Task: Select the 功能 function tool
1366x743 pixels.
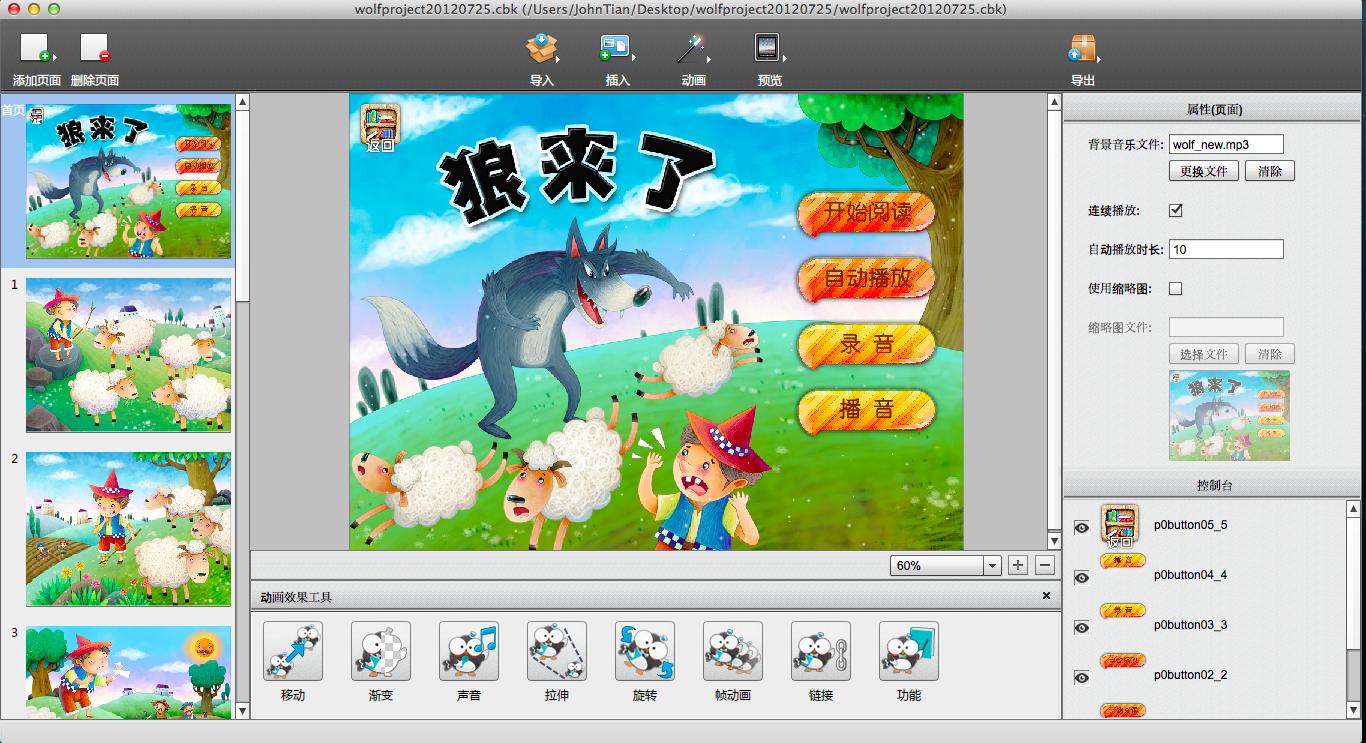Action: [909, 651]
